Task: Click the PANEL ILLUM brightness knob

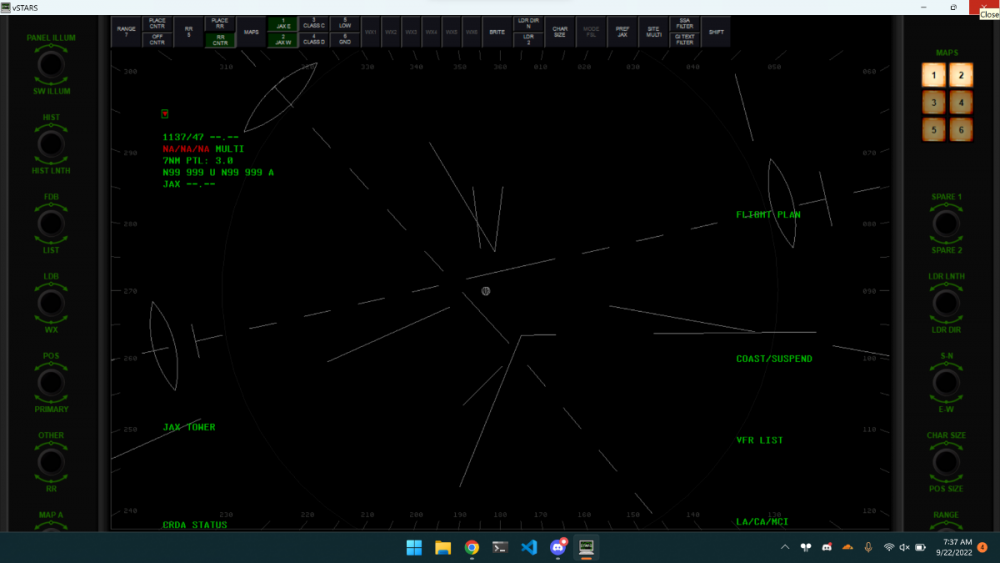Action: 51,64
